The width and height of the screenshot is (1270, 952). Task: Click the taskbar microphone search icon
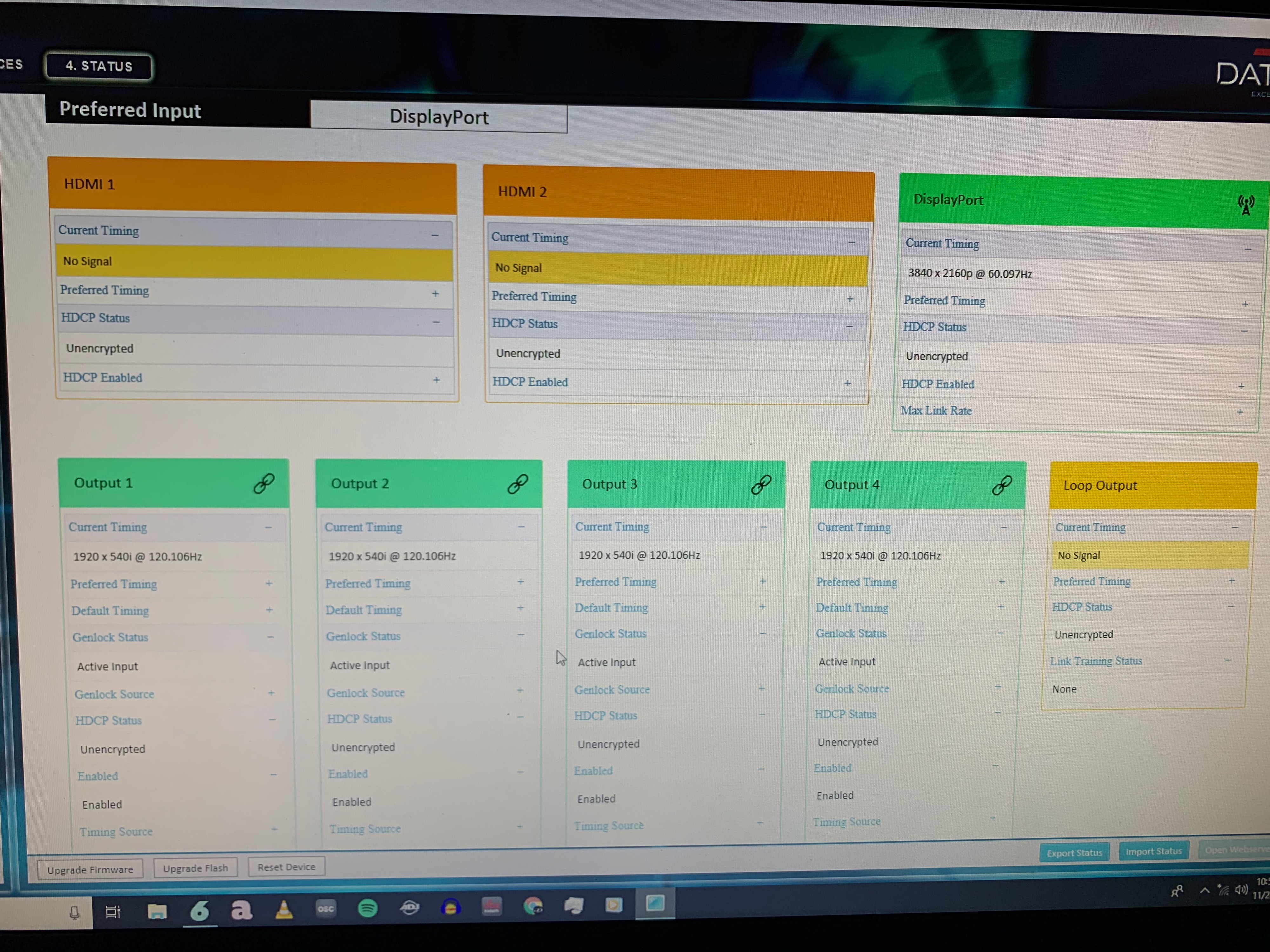(74, 912)
